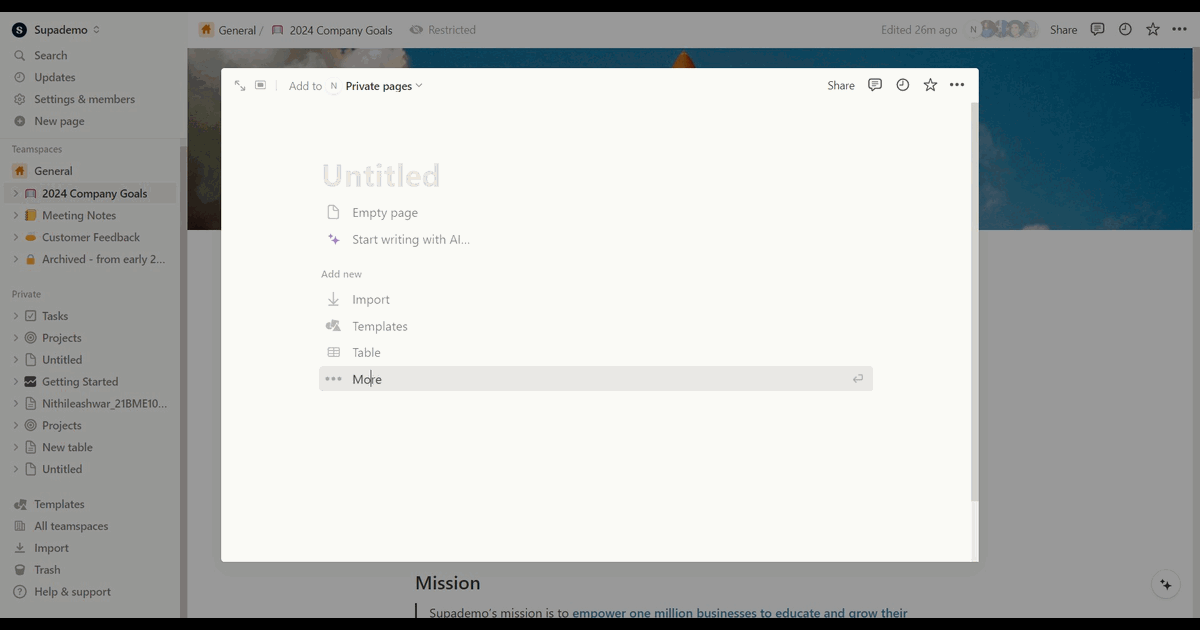Switch modal peek mode icon
Image resolution: width=1200 pixels, height=630 pixels.
click(x=260, y=85)
